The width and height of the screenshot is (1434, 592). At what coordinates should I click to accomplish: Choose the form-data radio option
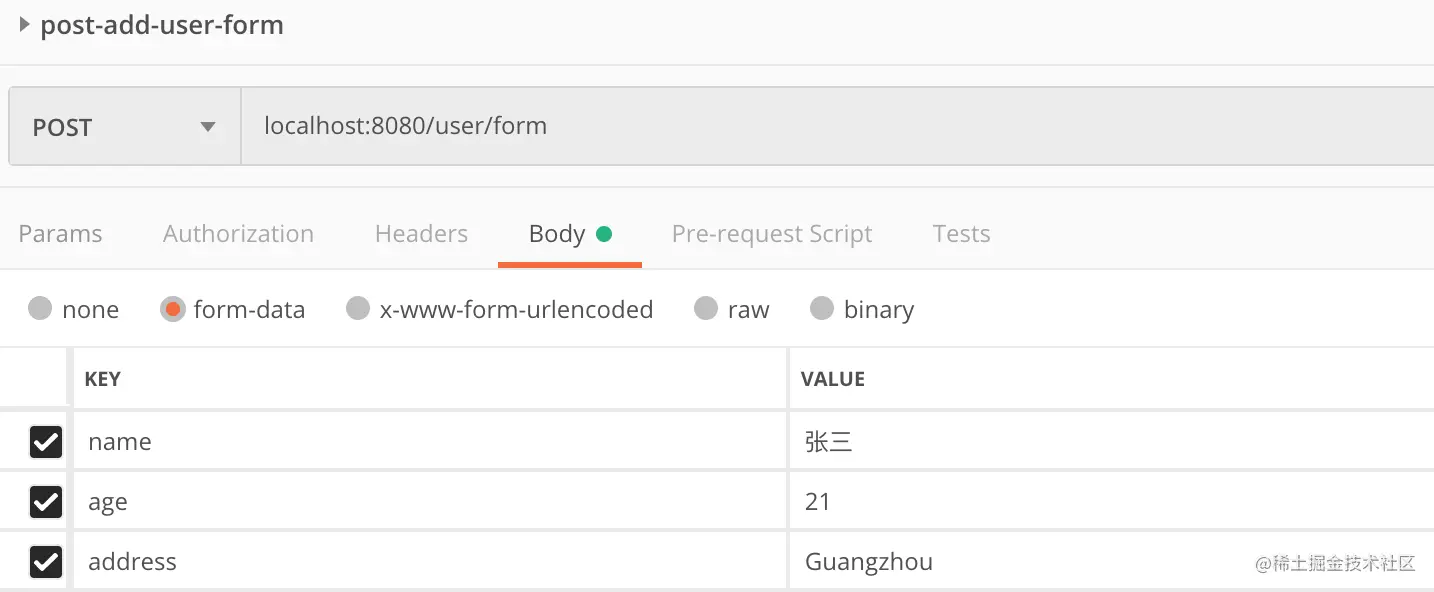[173, 309]
